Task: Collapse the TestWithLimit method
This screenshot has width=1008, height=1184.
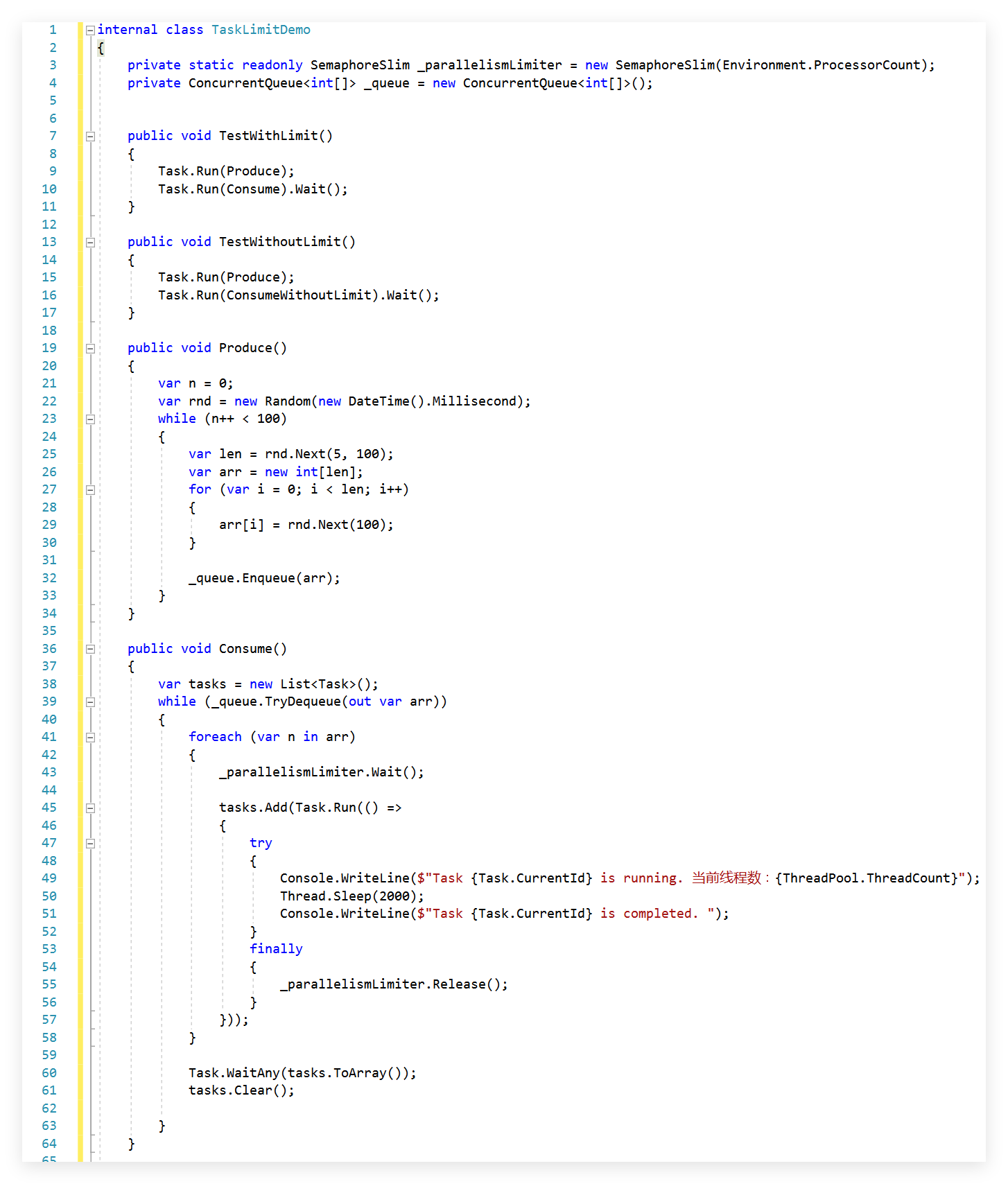Action: 90,137
